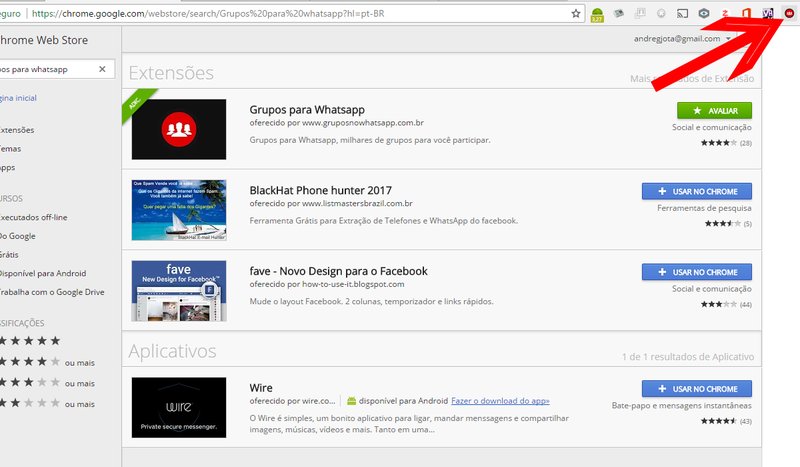Viewport: 800px width, 467px height.
Task: Open the Google Cast toolbar icon
Action: [x=682, y=14]
